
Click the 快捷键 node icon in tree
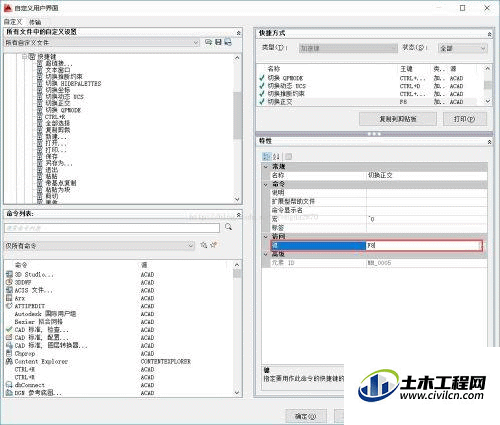[x=32, y=57]
